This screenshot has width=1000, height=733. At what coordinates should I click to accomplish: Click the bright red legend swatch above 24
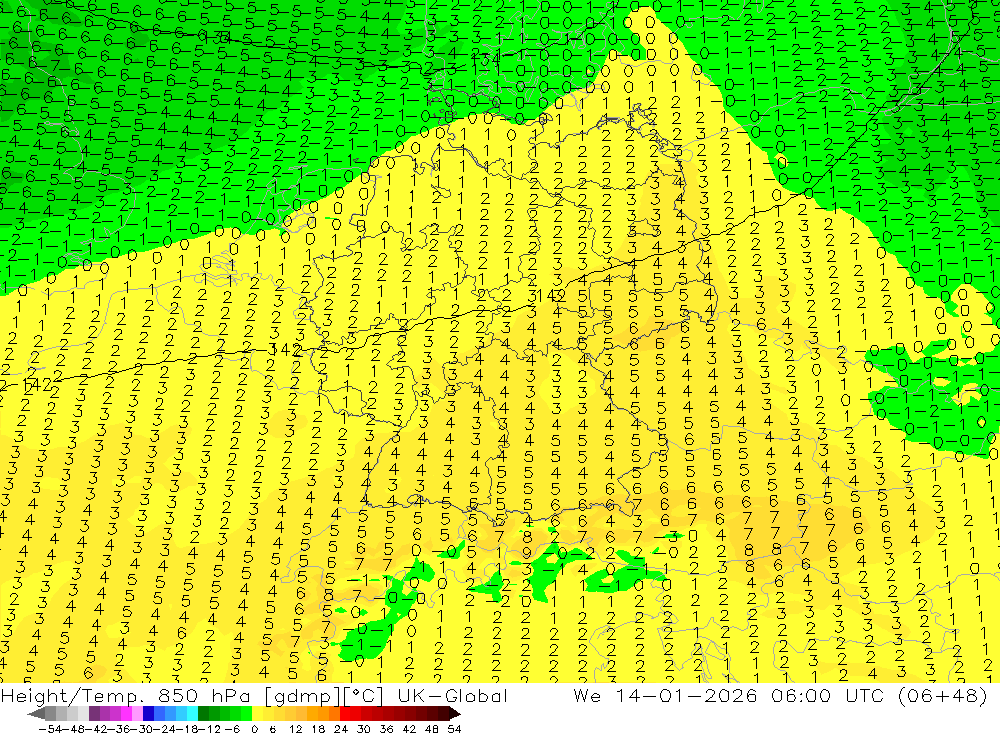[345, 713]
